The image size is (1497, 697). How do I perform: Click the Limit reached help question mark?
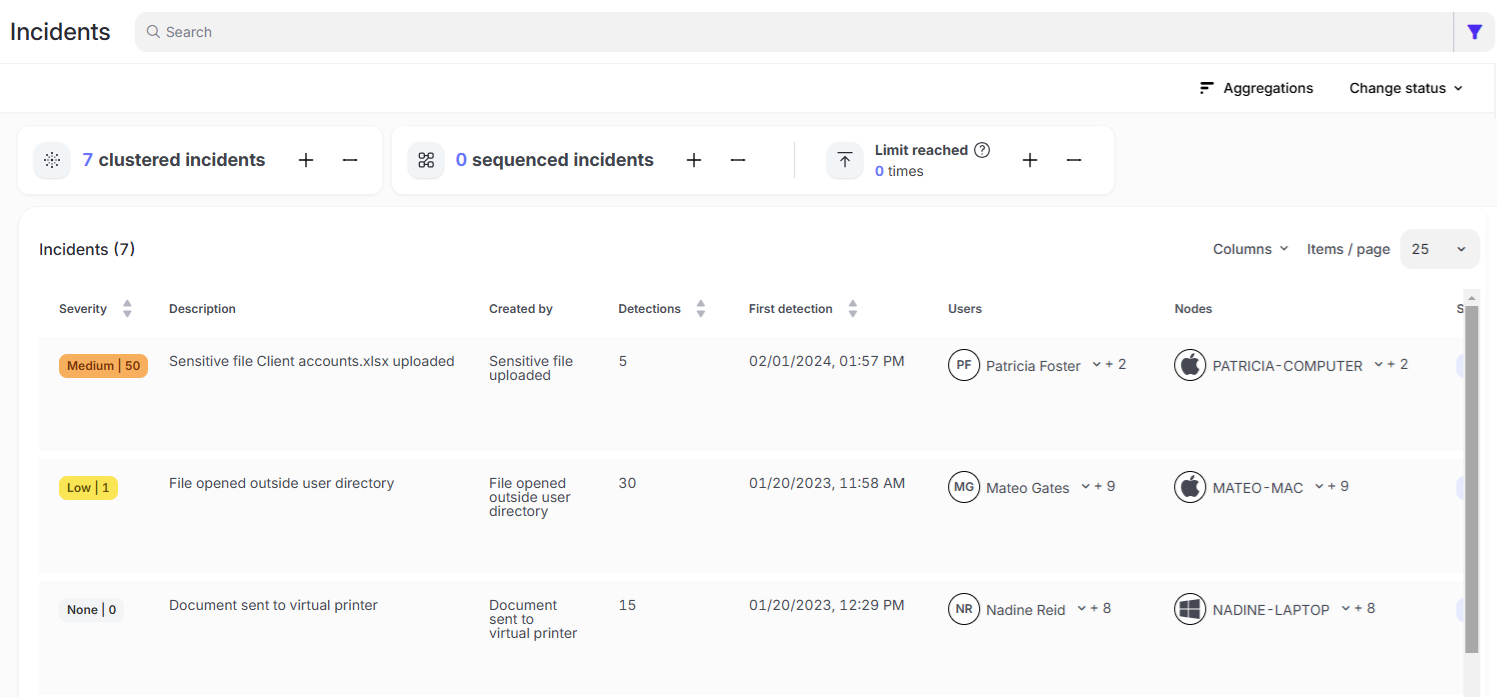click(x=982, y=150)
